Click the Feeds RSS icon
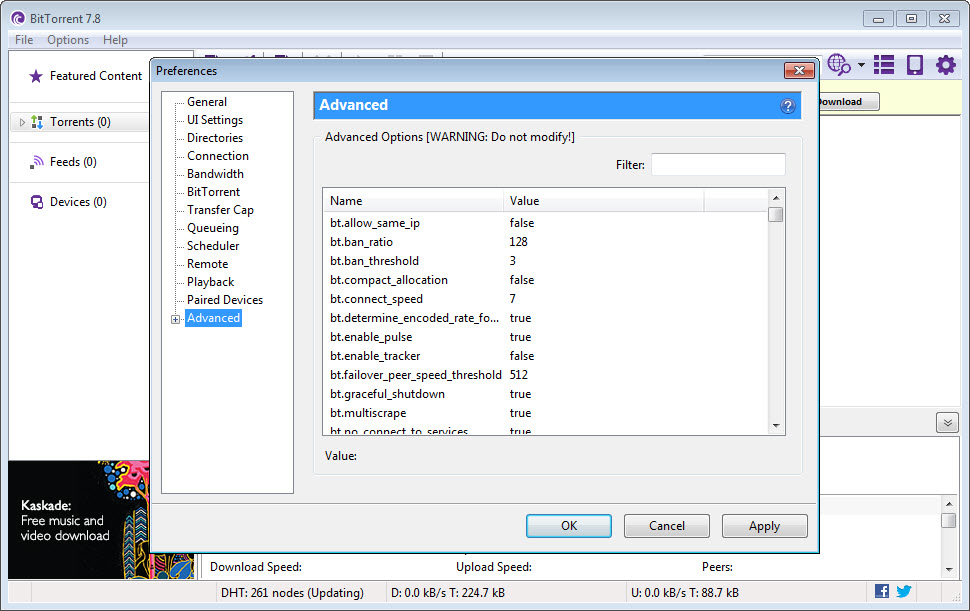This screenshot has width=970, height=611. [x=37, y=162]
